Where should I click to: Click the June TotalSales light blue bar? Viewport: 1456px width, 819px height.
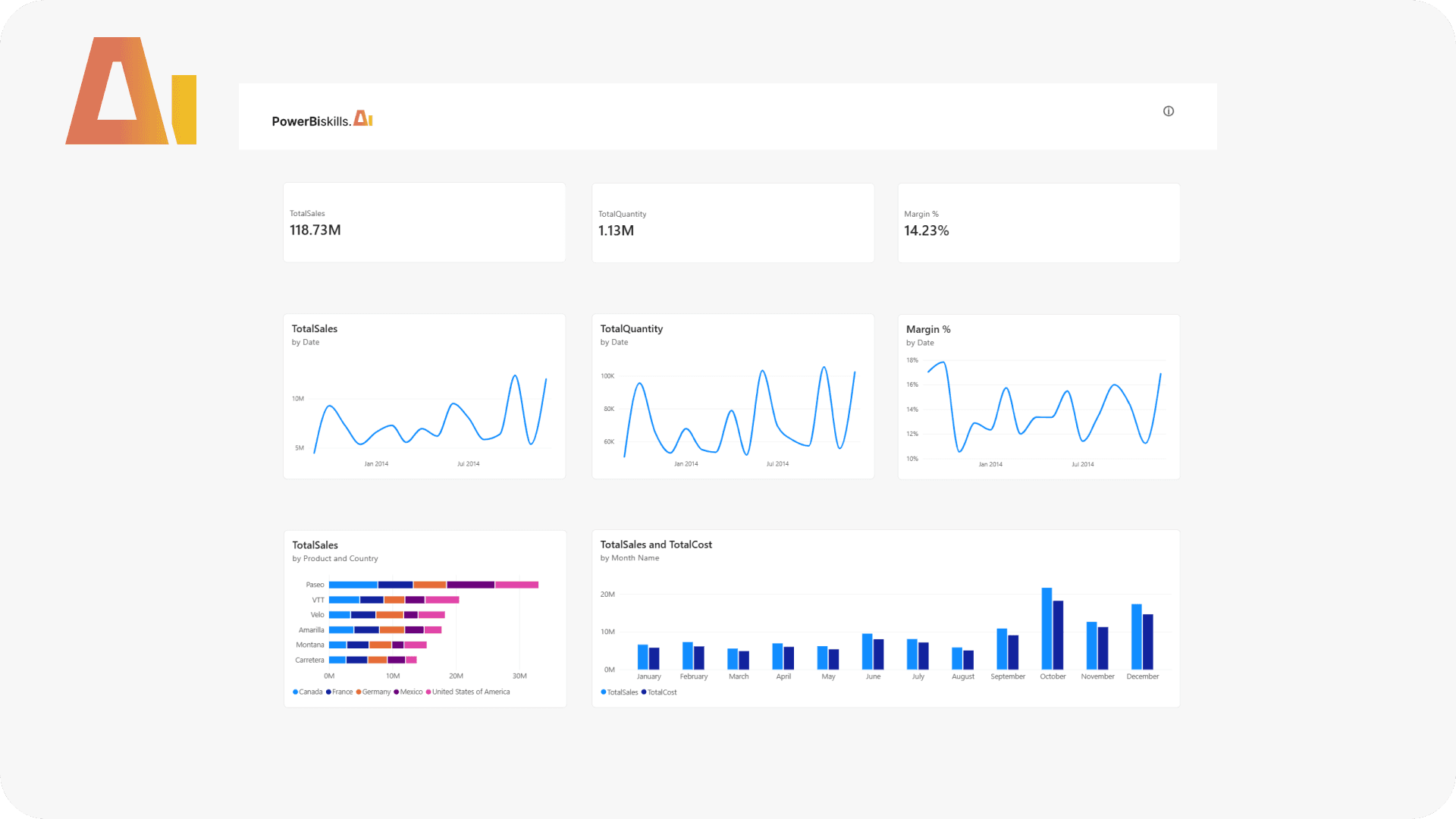(x=867, y=651)
